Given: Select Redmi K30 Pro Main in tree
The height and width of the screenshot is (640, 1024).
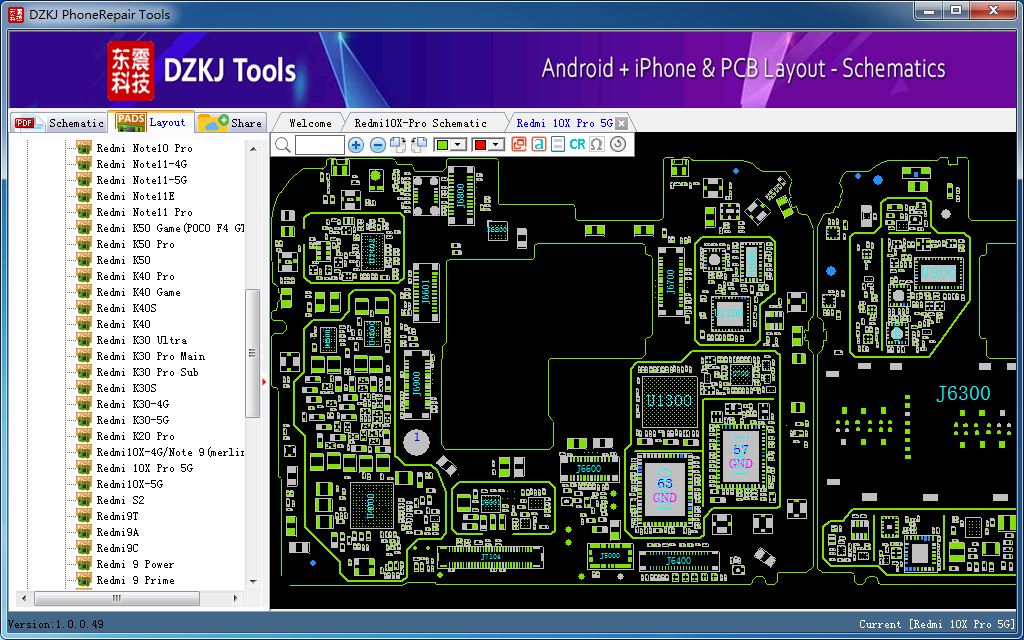Looking at the screenshot, I should coord(151,356).
